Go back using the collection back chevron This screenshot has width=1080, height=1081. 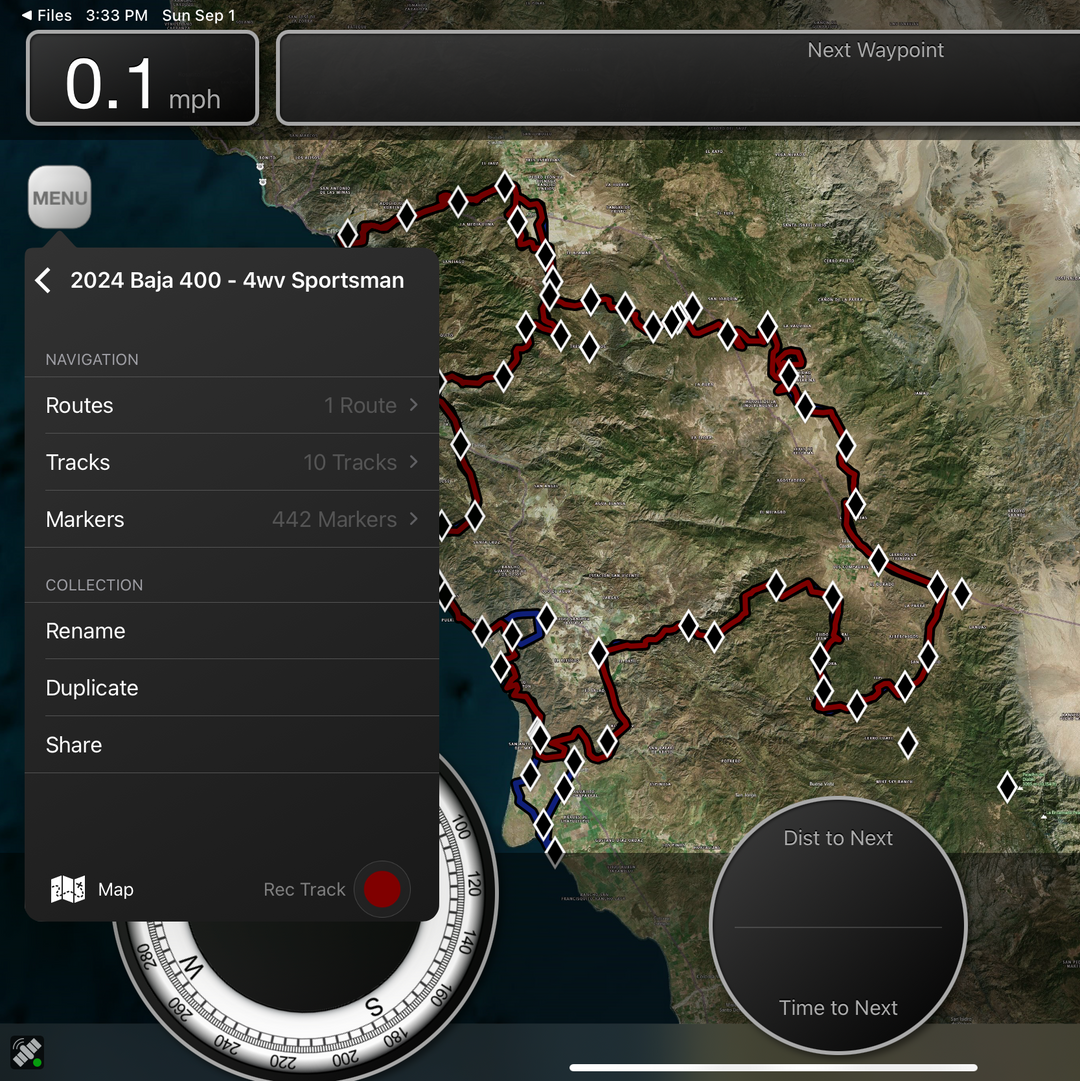click(x=43, y=280)
